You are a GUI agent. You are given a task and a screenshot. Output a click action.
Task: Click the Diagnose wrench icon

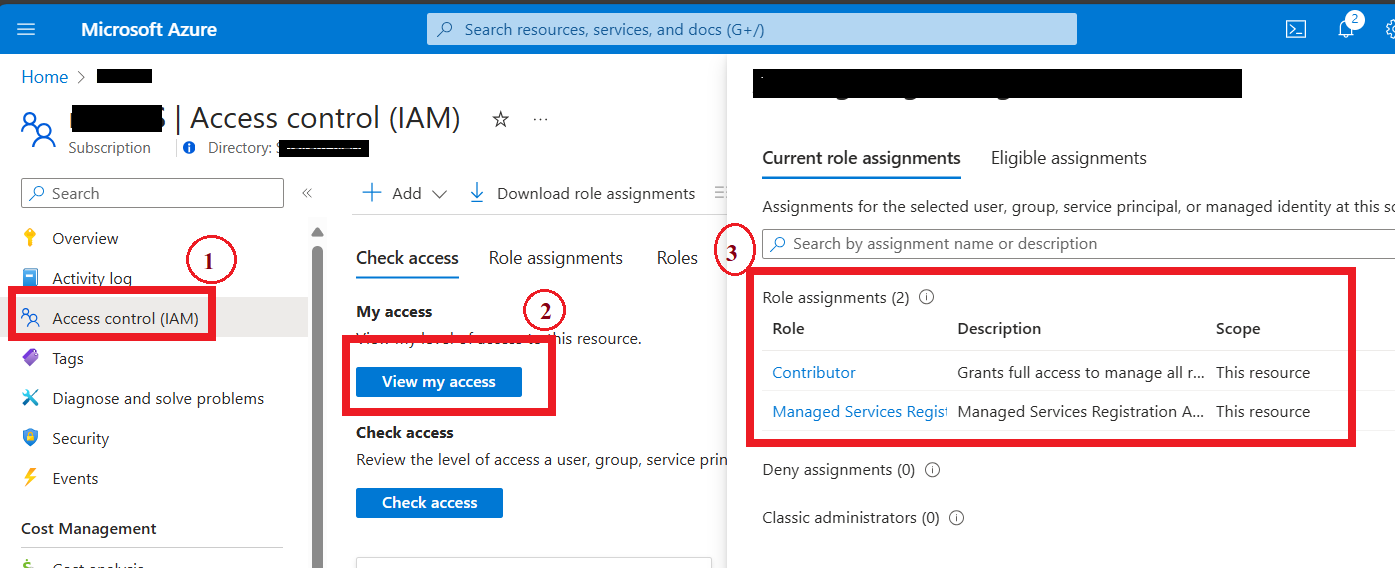(x=30, y=398)
